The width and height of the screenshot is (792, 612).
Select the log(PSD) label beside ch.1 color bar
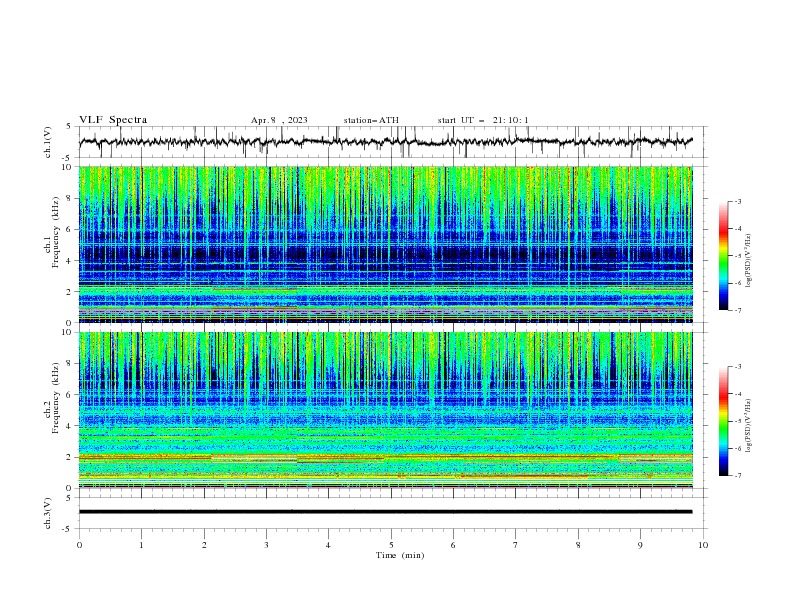tap(749, 261)
